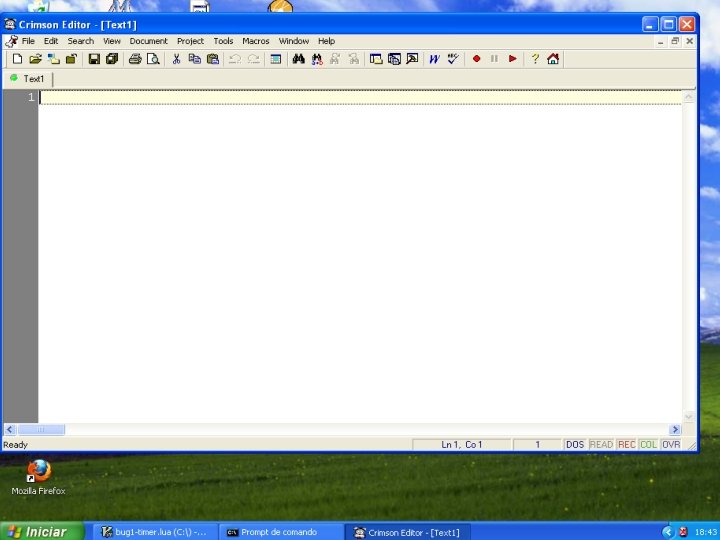Click the yellow question mark help icon
The image size is (720, 540).
pyautogui.click(x=535, y=59)
